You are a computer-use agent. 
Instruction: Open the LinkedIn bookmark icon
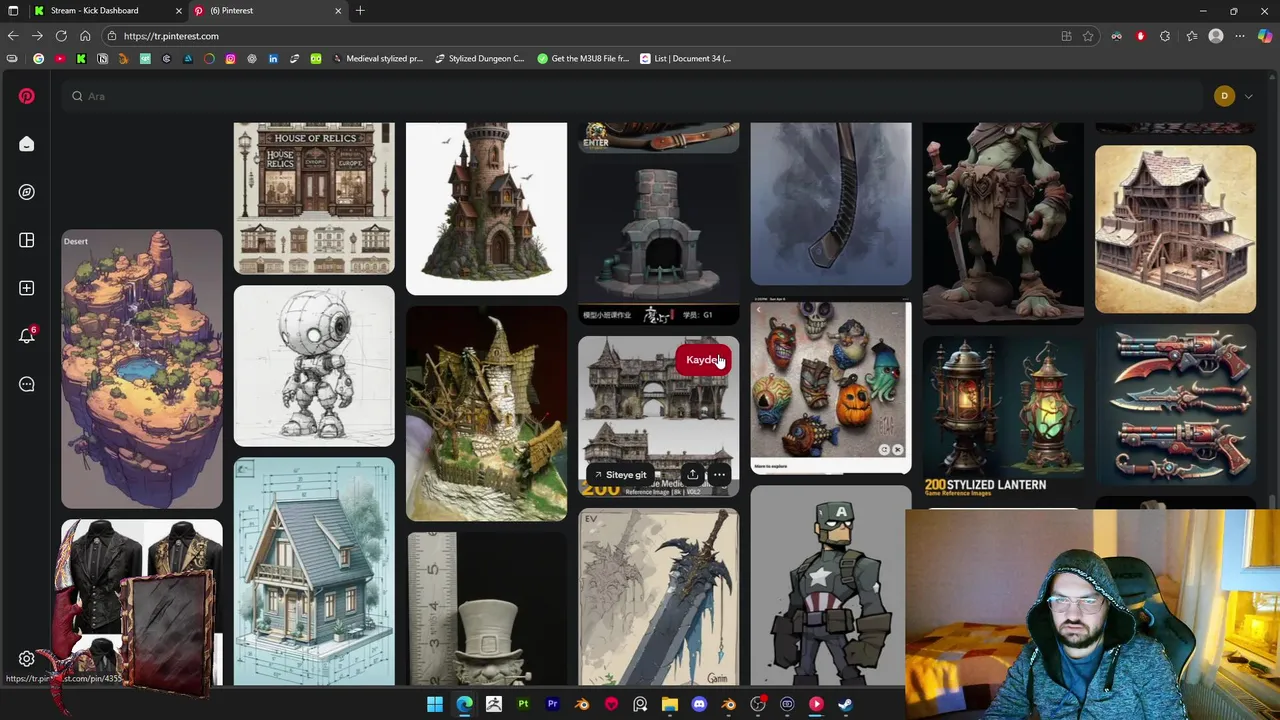coord(273,59)
